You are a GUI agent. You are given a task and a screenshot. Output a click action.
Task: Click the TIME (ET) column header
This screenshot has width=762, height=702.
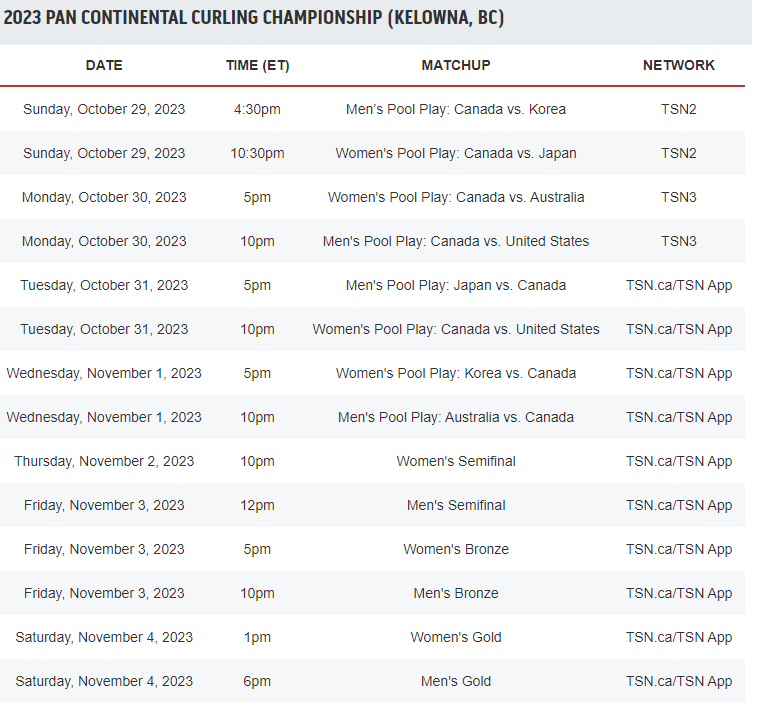(x=257, y=65)
